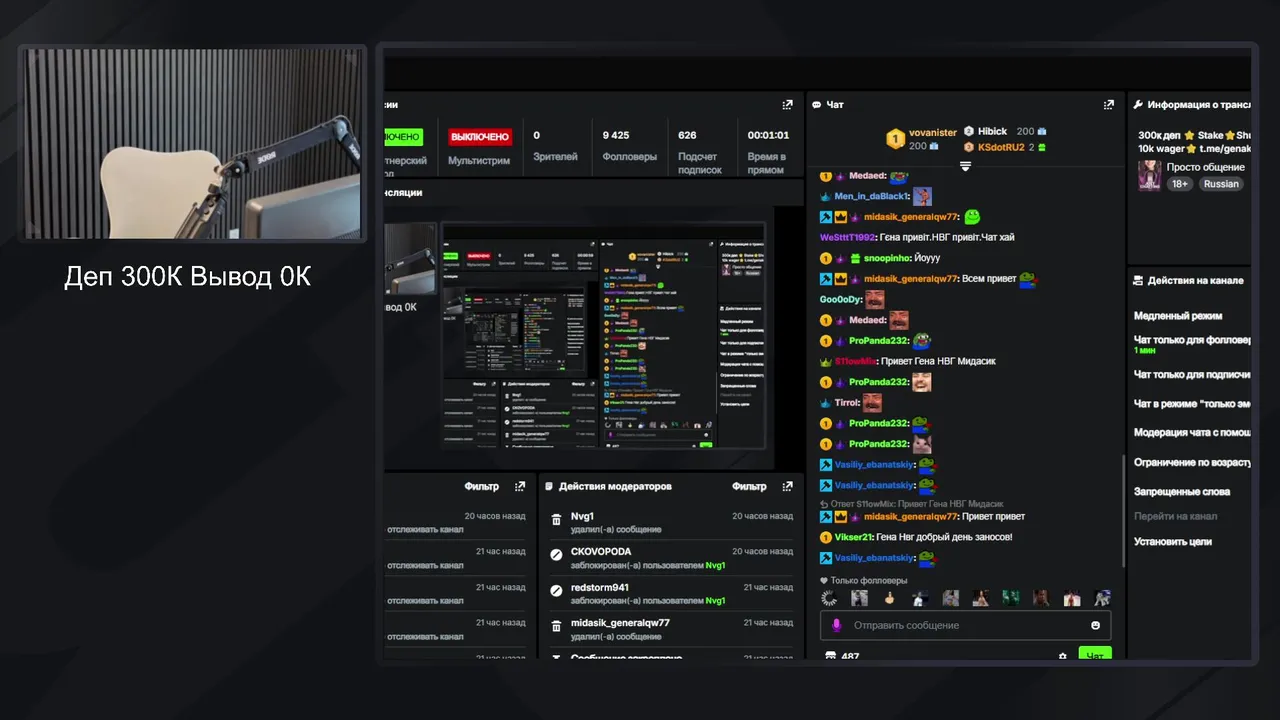Open the Фильтр menu in Действия модераторов
This screenshot has height=720, width=1280.
click(749, 486)
